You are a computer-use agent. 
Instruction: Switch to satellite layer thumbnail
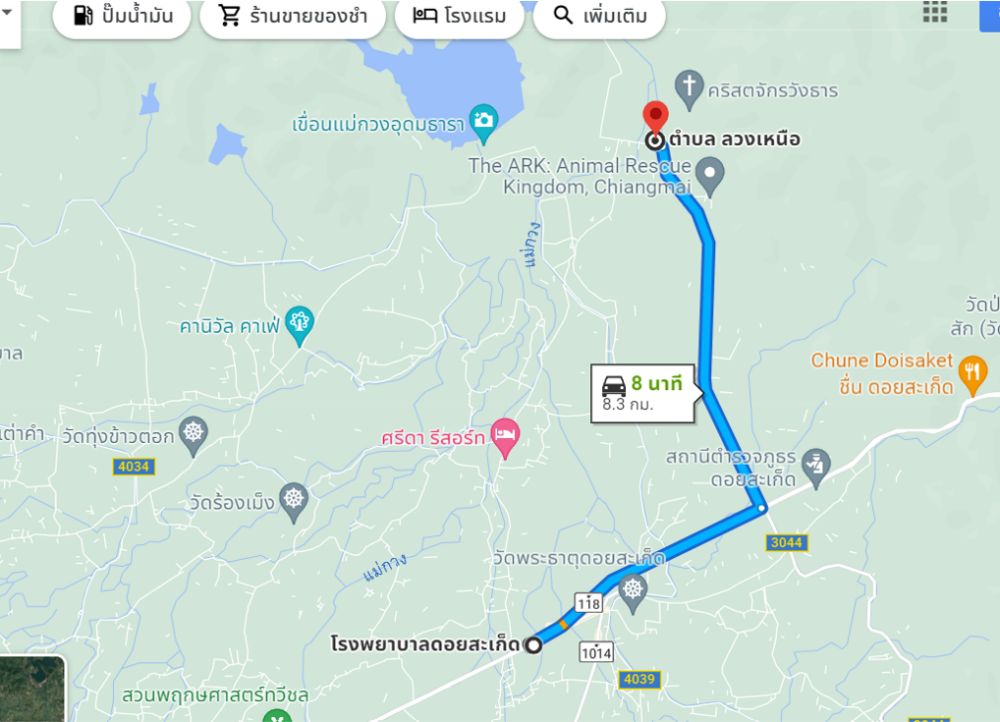pyautogui.click(x=32, y=689)
